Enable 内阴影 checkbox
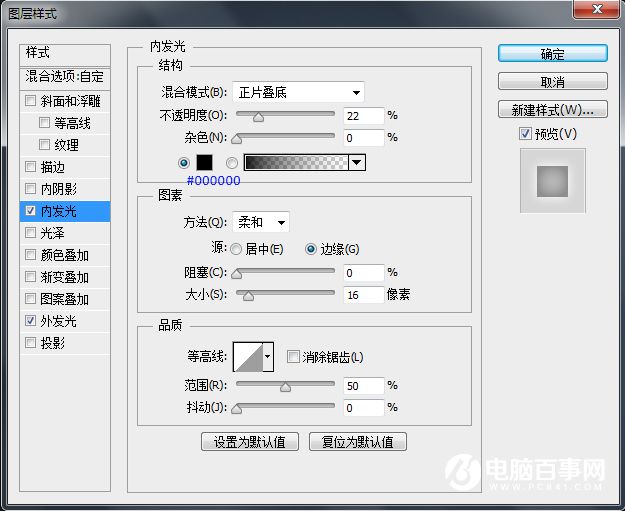625x511 pixels. pos(30,188)
